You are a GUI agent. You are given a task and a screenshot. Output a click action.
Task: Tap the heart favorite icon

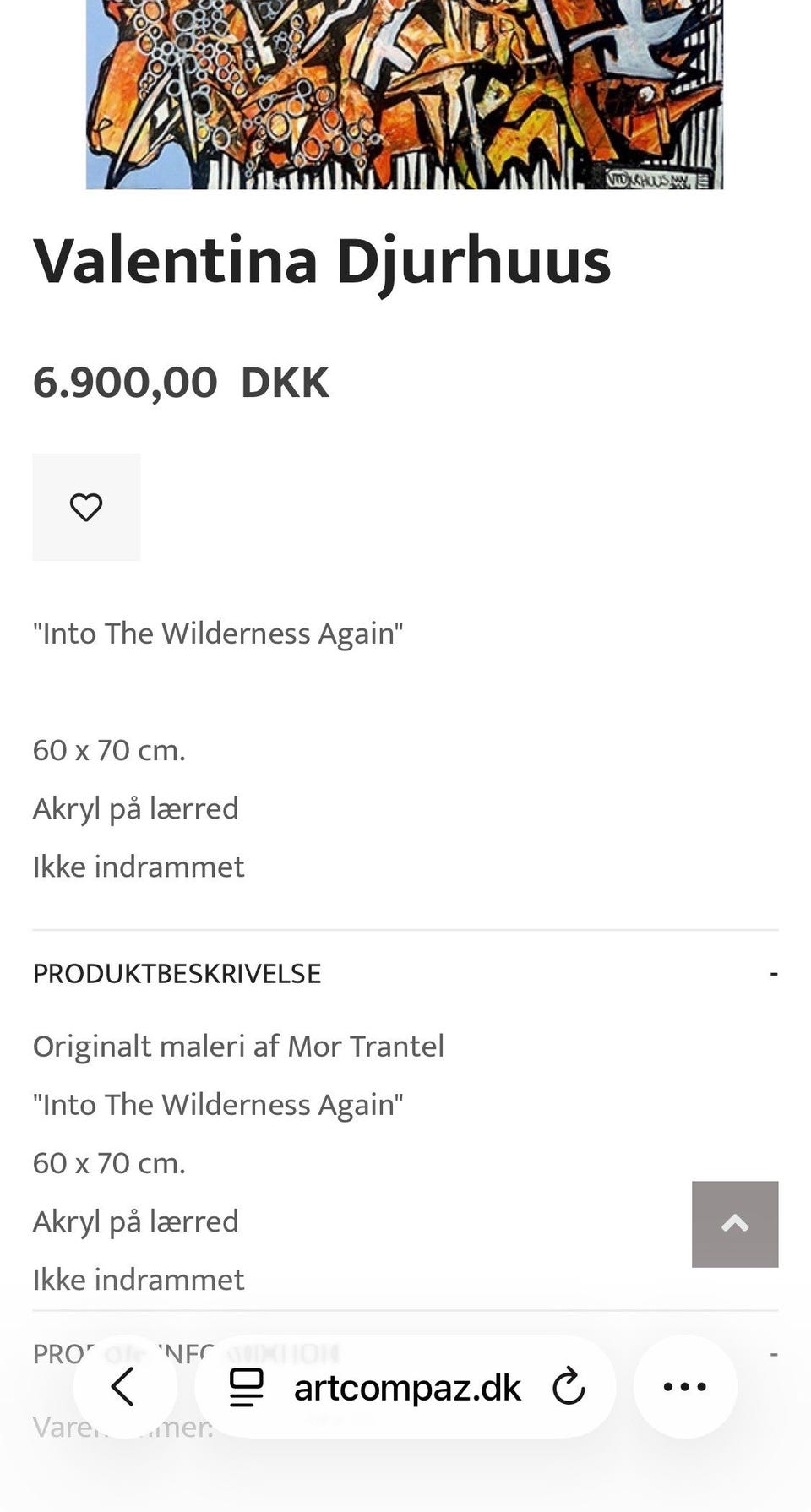[x=86, y=507]
